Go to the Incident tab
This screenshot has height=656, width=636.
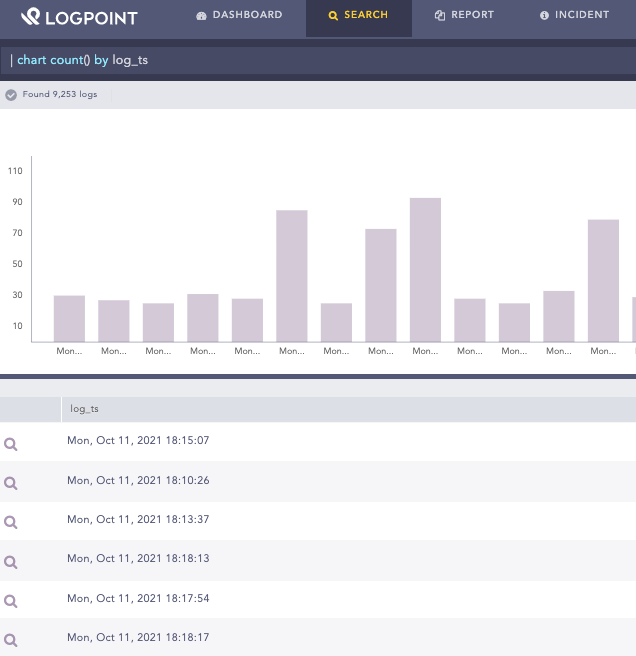pos(574,16)
